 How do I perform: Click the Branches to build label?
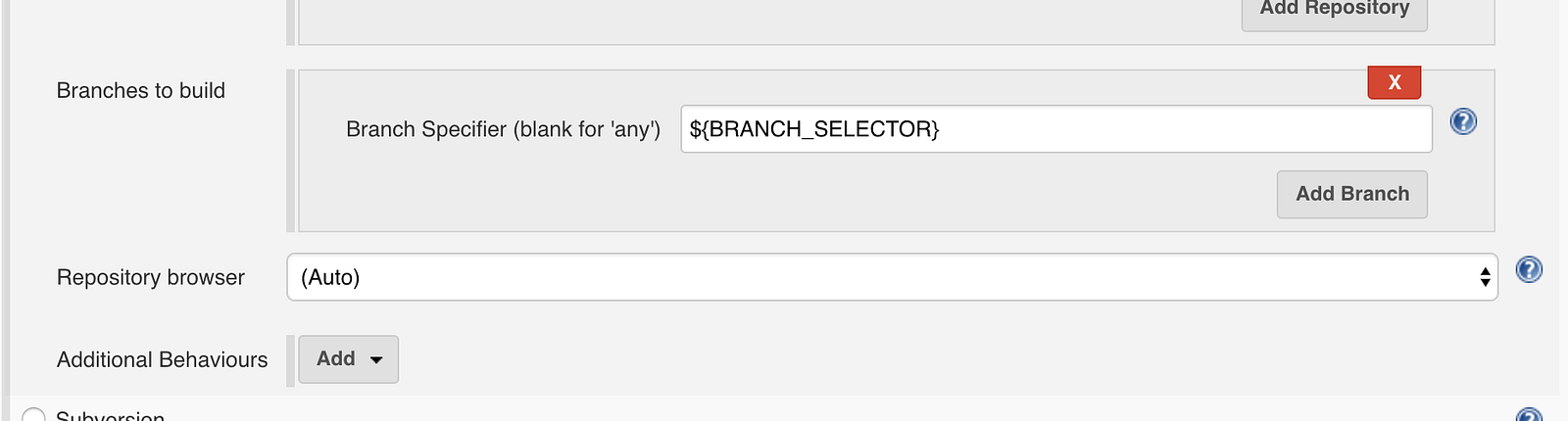point(141,91)
